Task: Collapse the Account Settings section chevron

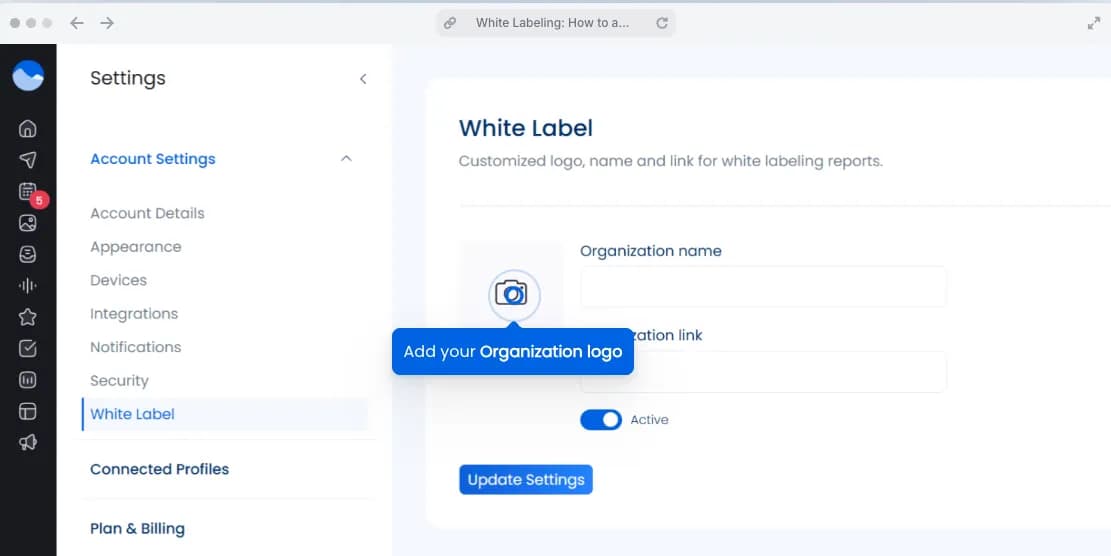Action: [x=346, y=159]
